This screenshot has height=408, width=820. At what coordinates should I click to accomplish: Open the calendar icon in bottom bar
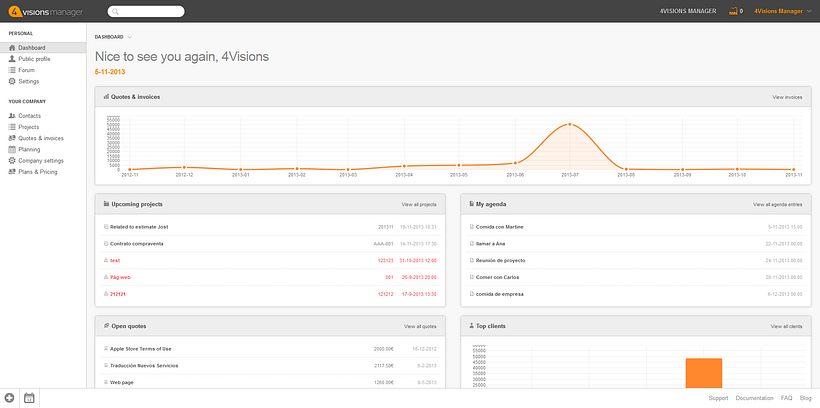click(29, 398)
